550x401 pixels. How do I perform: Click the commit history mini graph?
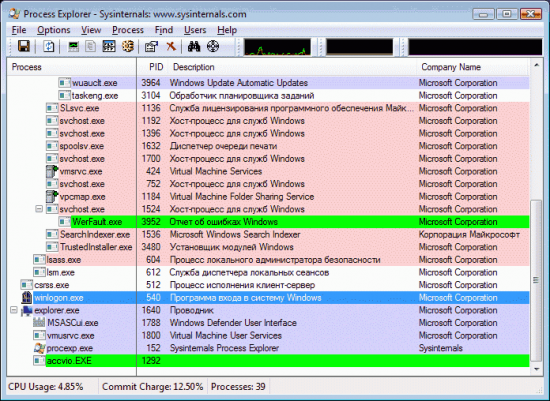tap(360, 47)
